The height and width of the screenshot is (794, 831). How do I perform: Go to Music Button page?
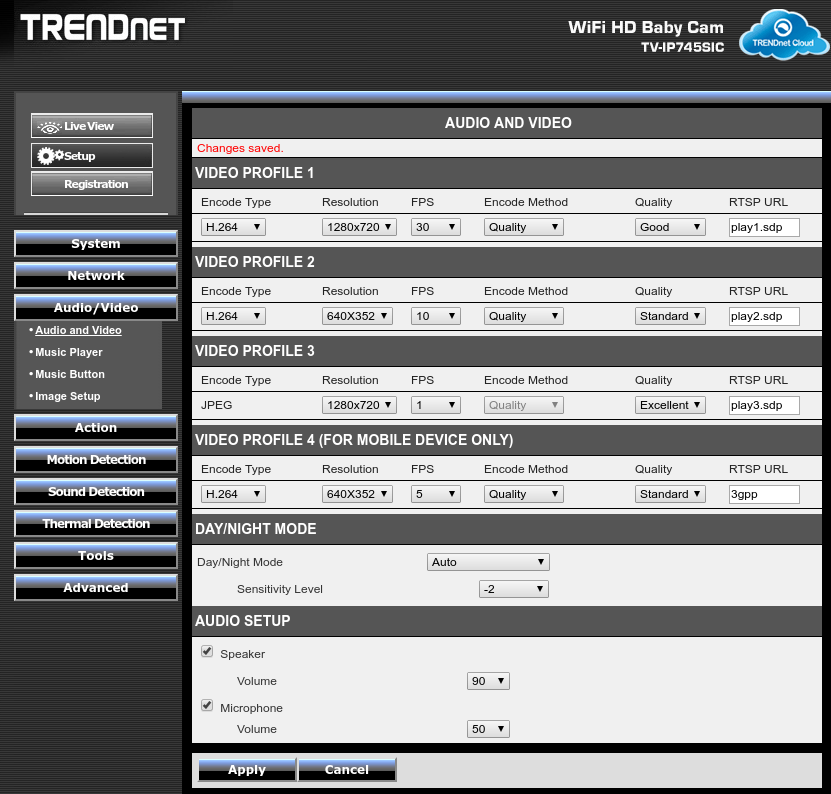point(70,374)
